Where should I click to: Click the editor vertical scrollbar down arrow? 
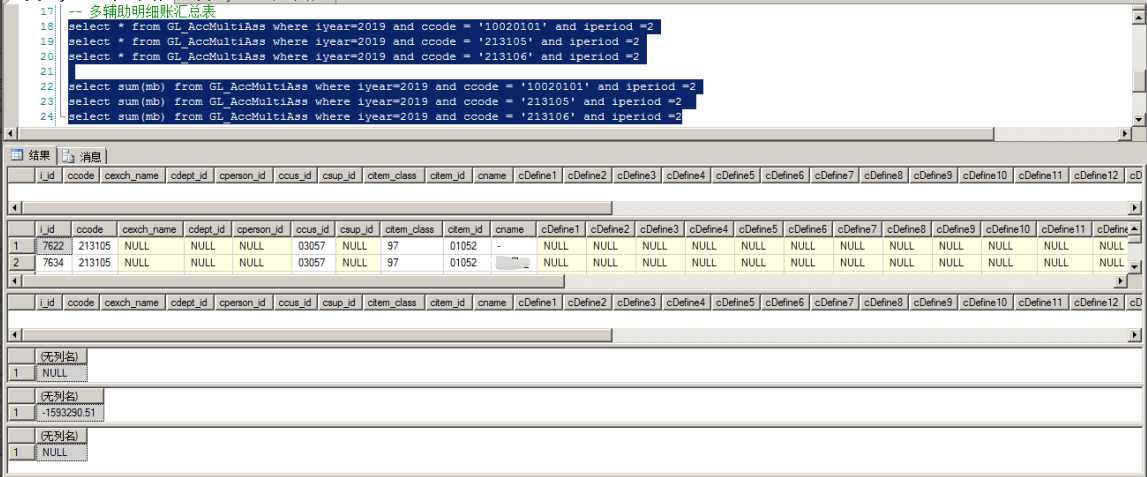tap(1138, 119)
